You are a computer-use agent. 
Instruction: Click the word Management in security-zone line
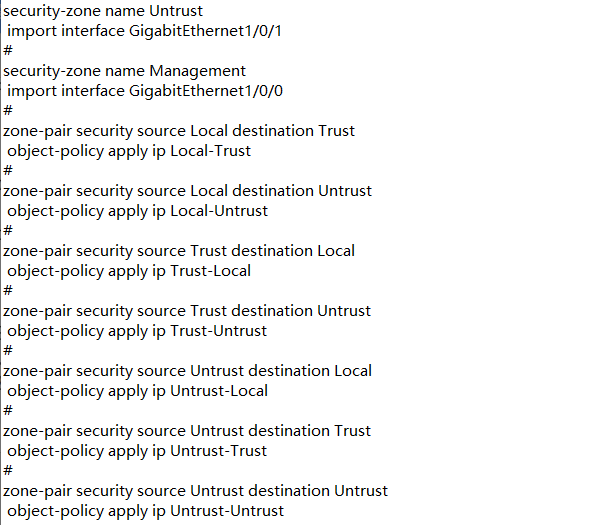[x=198, y=71]
